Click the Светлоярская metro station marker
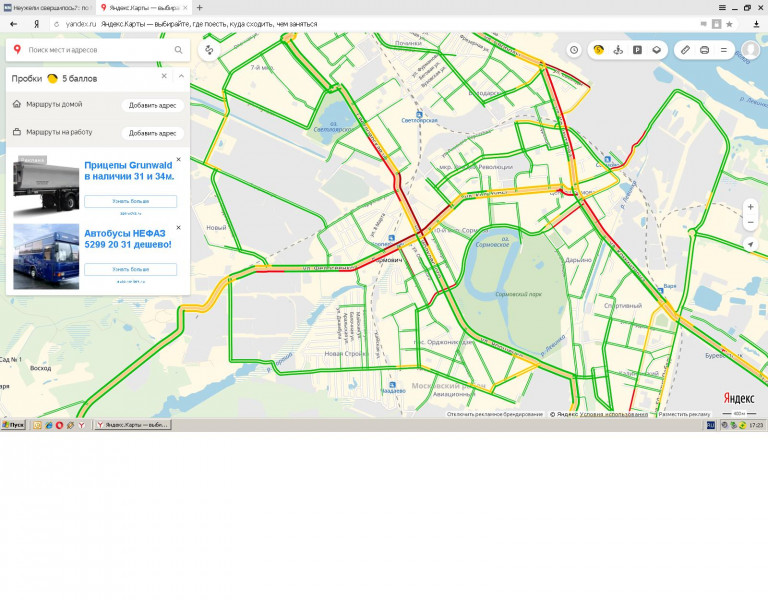768x600 pixels. 419,117
